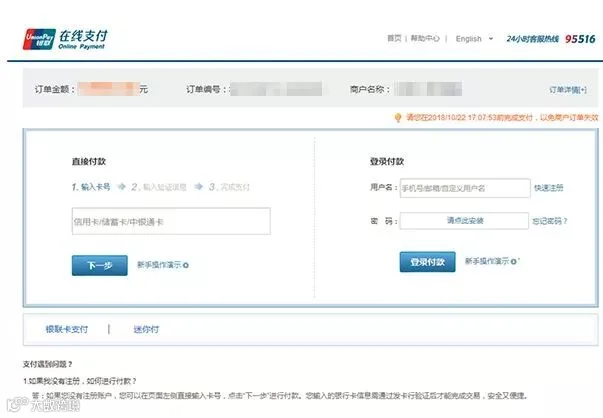Click the 95516 hotline number

[x=580, y=39]
